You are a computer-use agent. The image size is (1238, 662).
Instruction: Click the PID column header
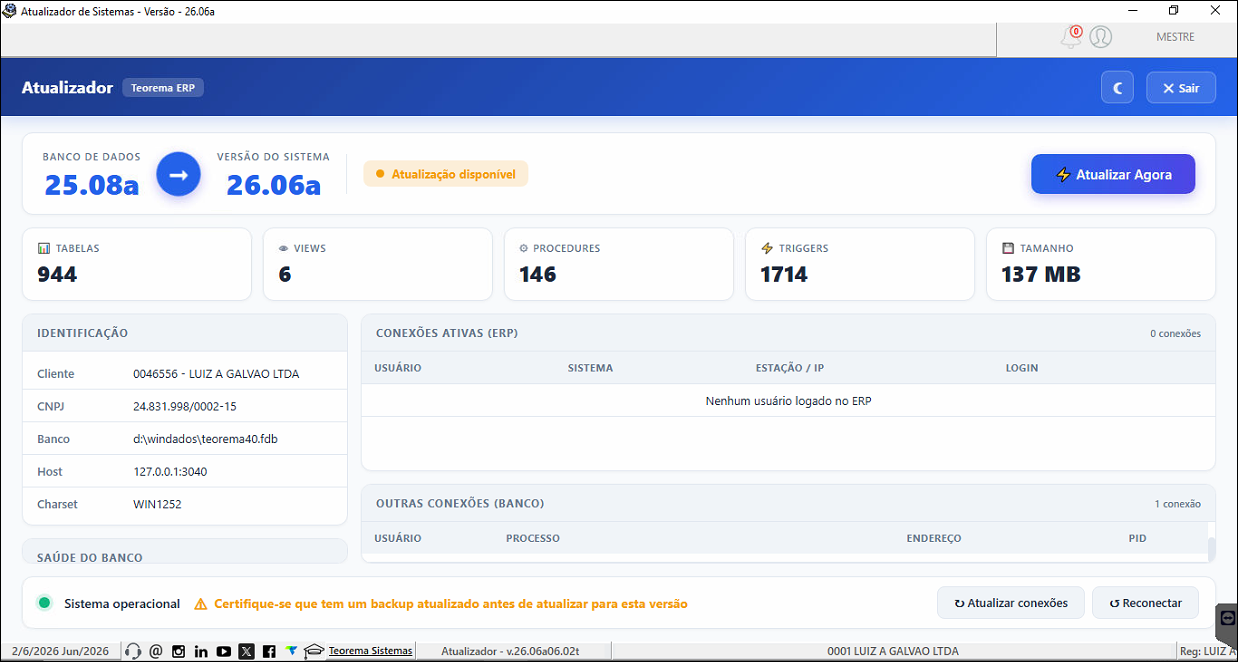[1137, 538]
